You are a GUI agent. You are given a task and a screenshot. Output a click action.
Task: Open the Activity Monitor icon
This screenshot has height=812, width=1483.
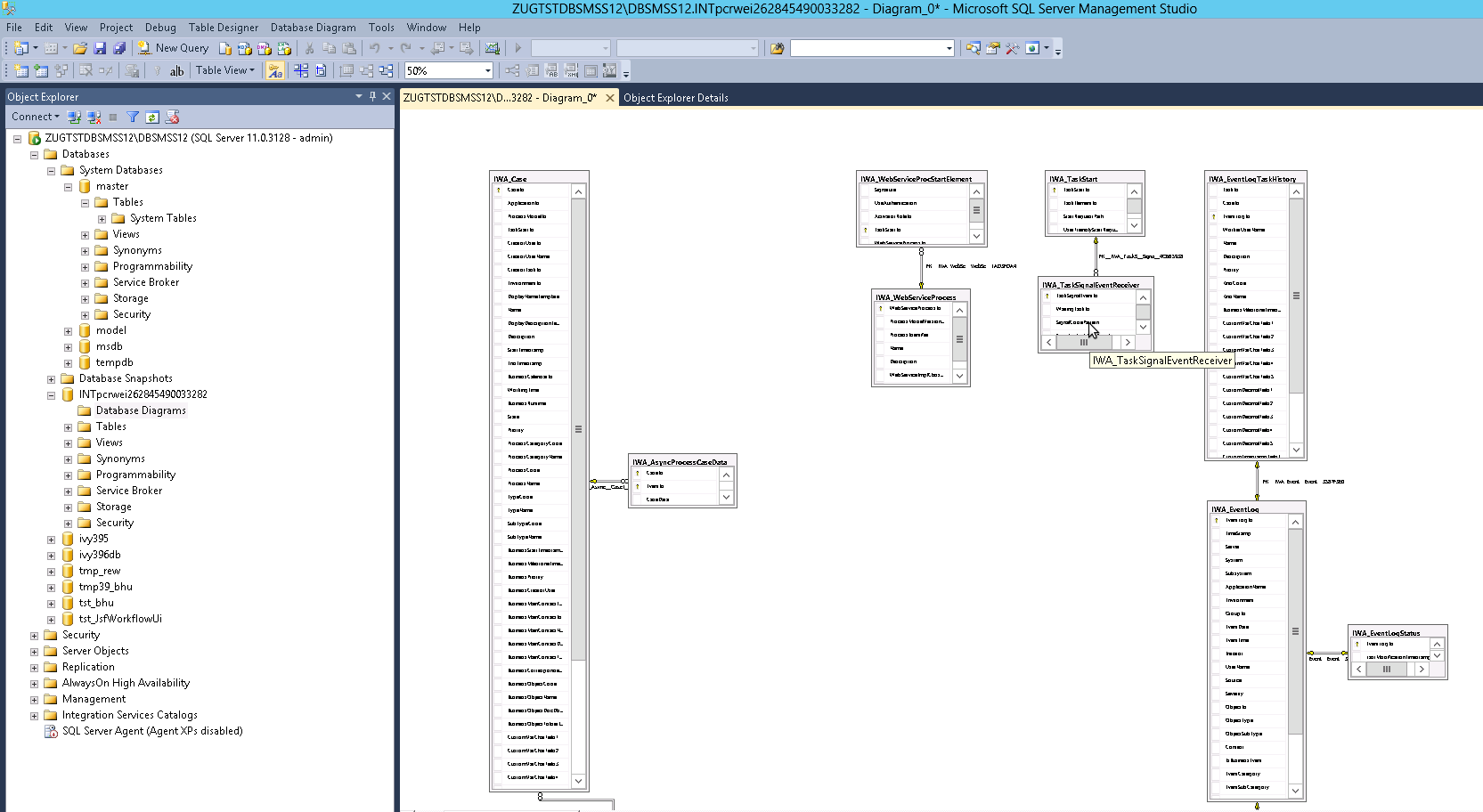(493, 48)
